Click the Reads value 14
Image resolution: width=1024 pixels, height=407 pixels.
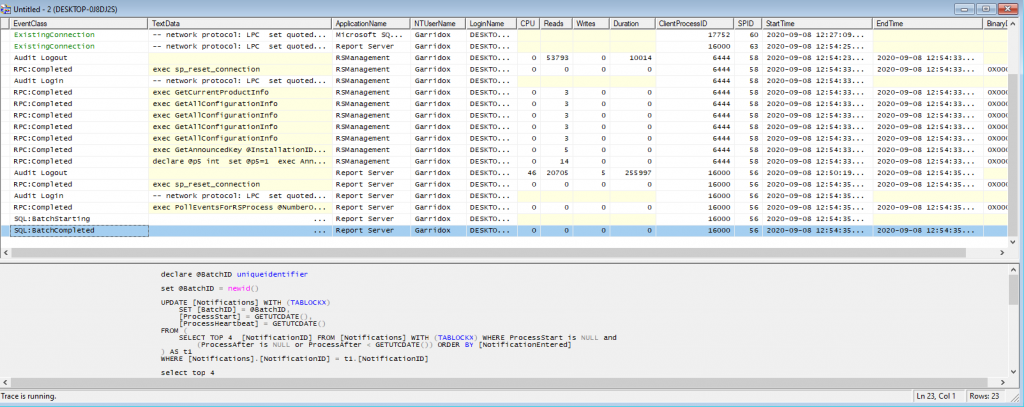[x=556, y=162]
